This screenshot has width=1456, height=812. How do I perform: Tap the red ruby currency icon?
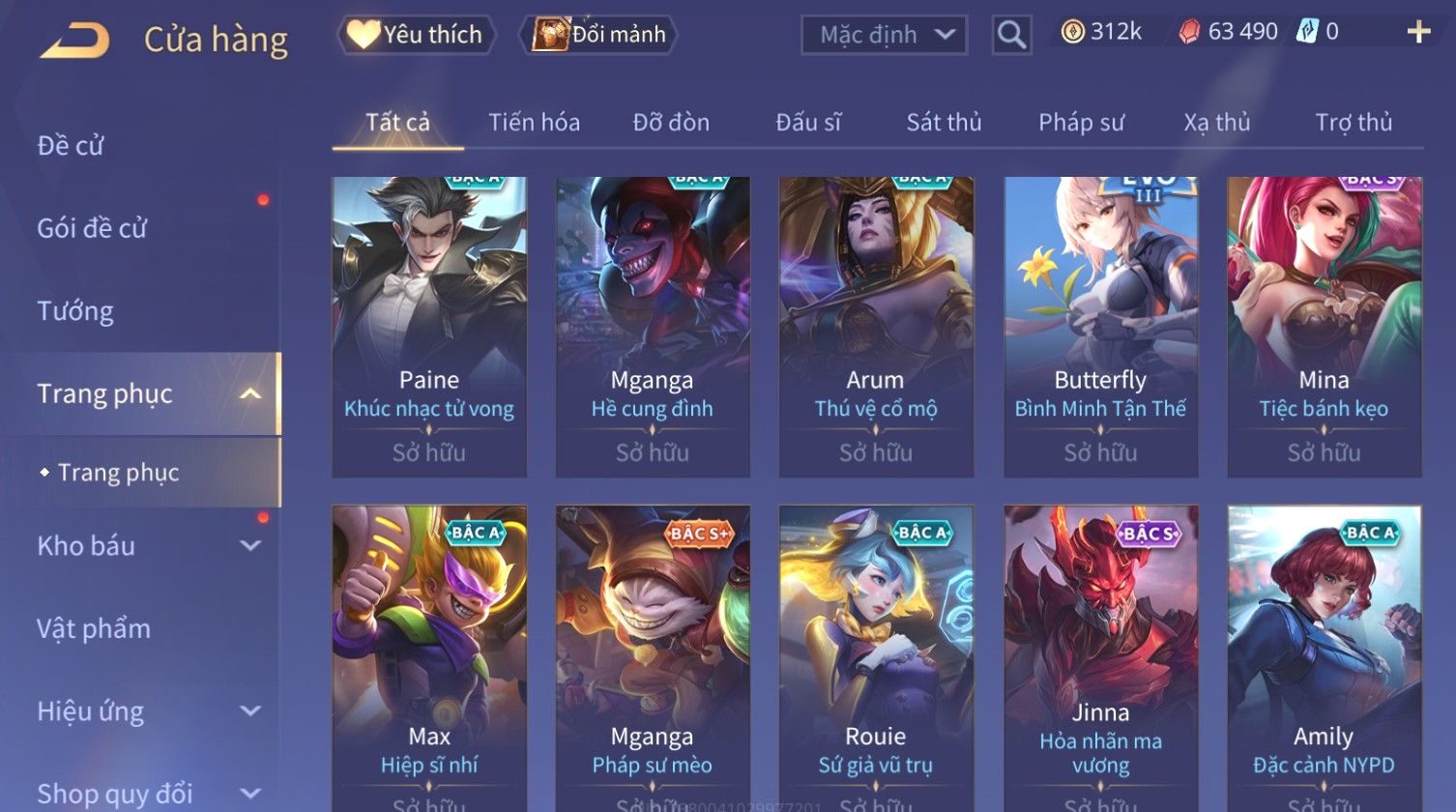click(x=1189, y=32)
